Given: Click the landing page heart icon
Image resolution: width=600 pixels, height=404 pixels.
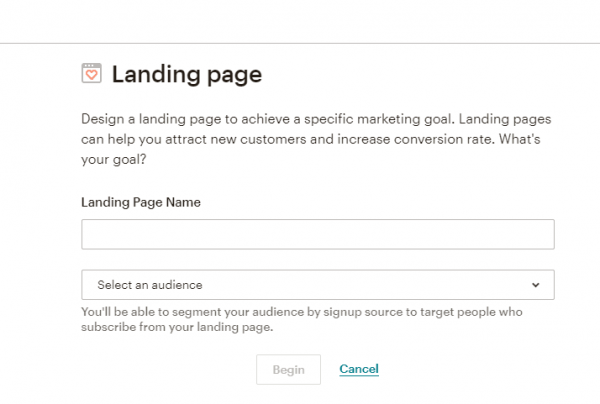Looking at the screenshot, I should pyautogui.click(x=91, y=74).
